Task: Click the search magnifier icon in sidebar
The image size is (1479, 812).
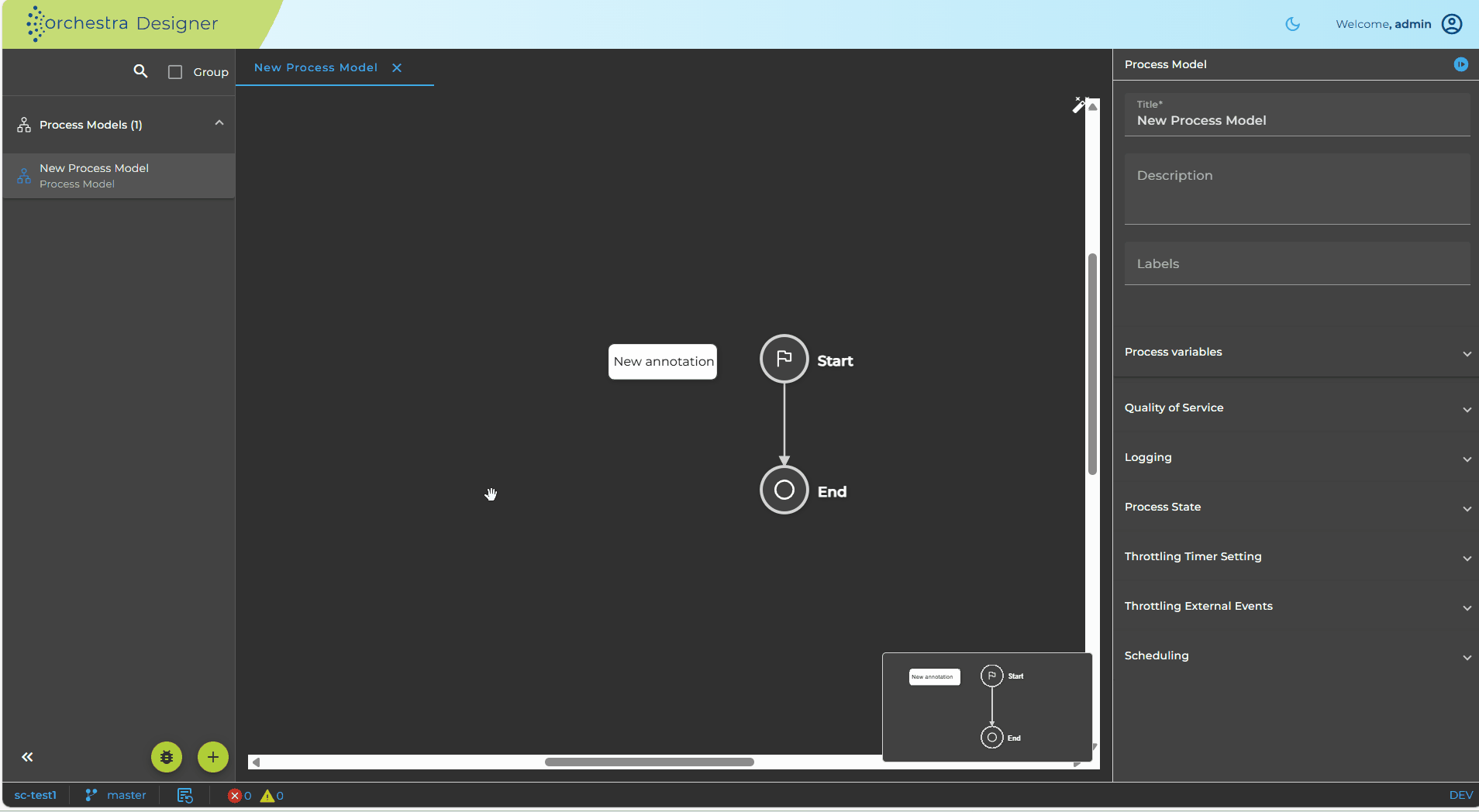Action: (140, 71)
